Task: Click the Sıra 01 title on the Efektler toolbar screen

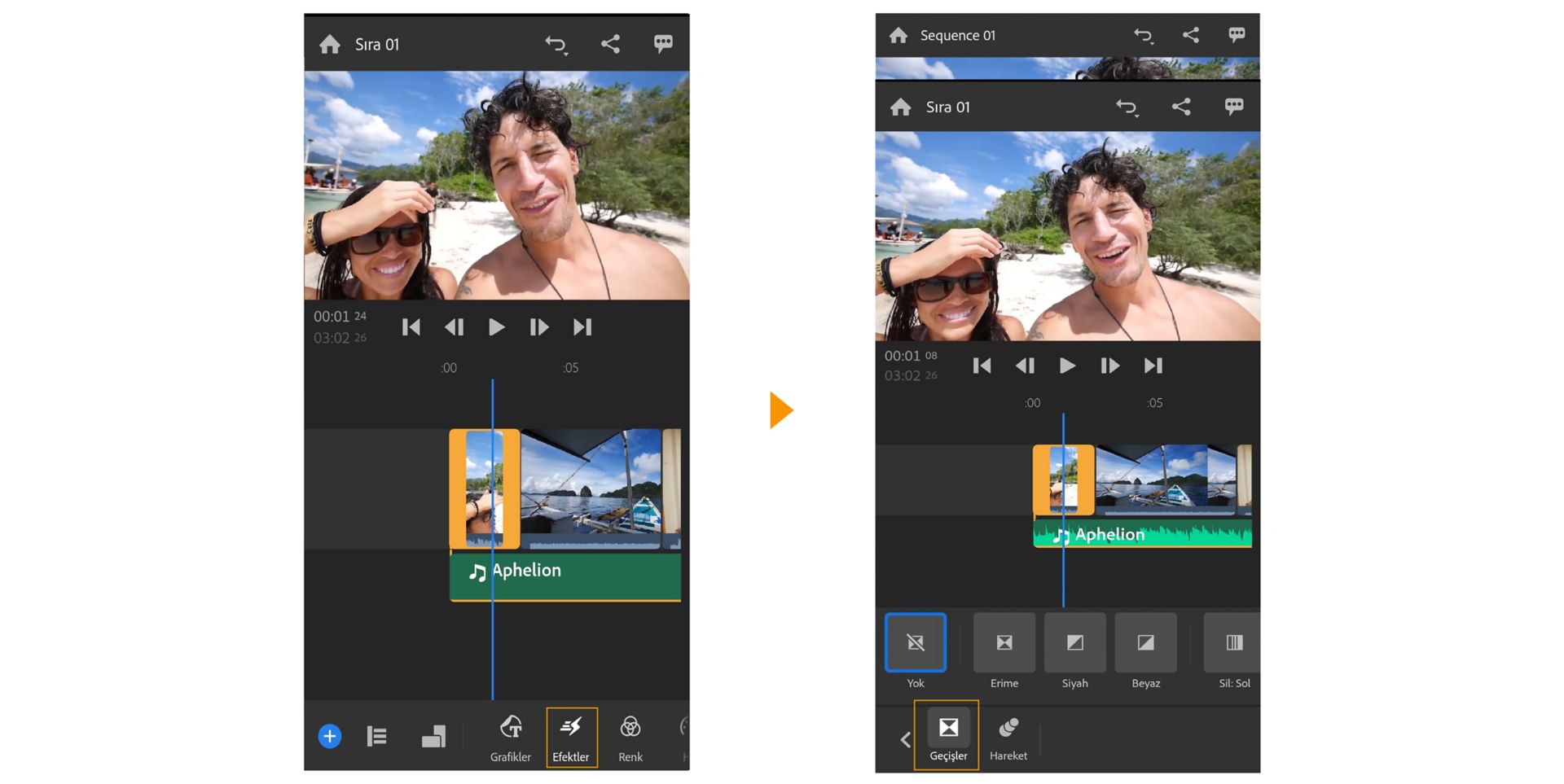Action: [377, 44]
